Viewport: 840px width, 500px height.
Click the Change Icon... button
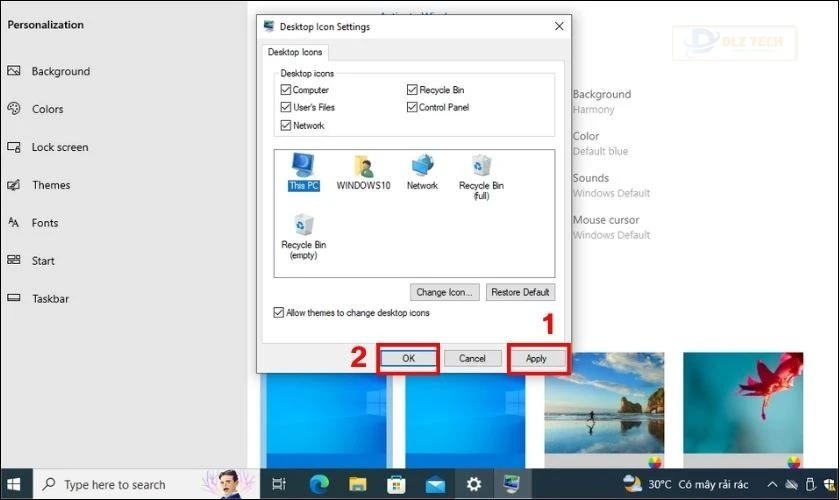tap(444, 293)
